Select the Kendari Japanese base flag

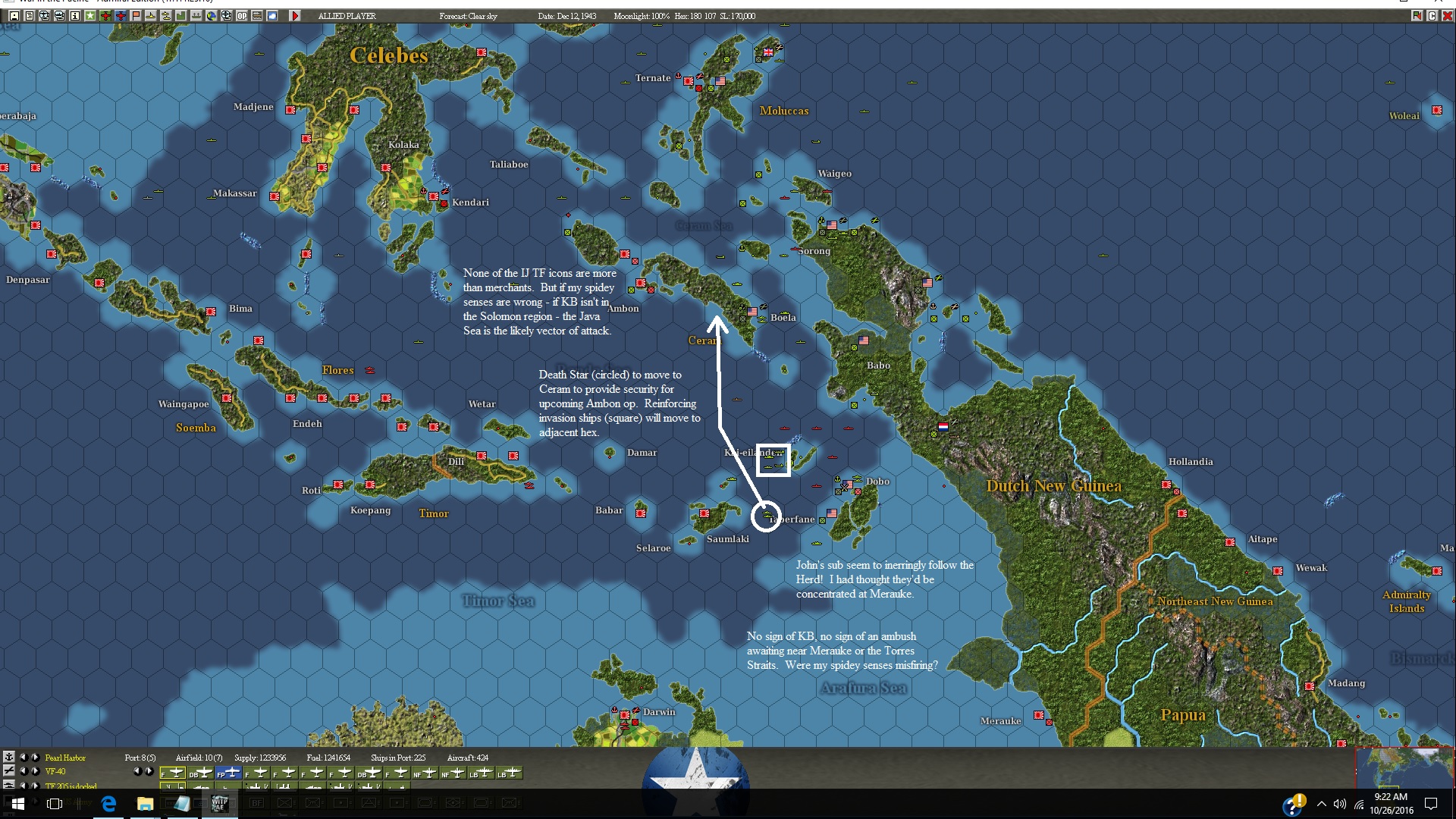click(x=434, y=196)
